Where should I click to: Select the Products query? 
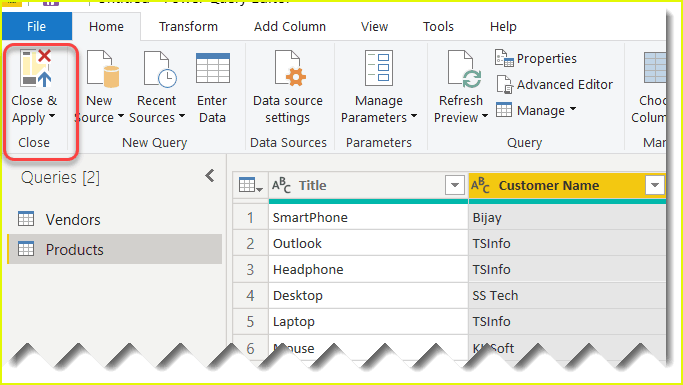click(115, 249)
